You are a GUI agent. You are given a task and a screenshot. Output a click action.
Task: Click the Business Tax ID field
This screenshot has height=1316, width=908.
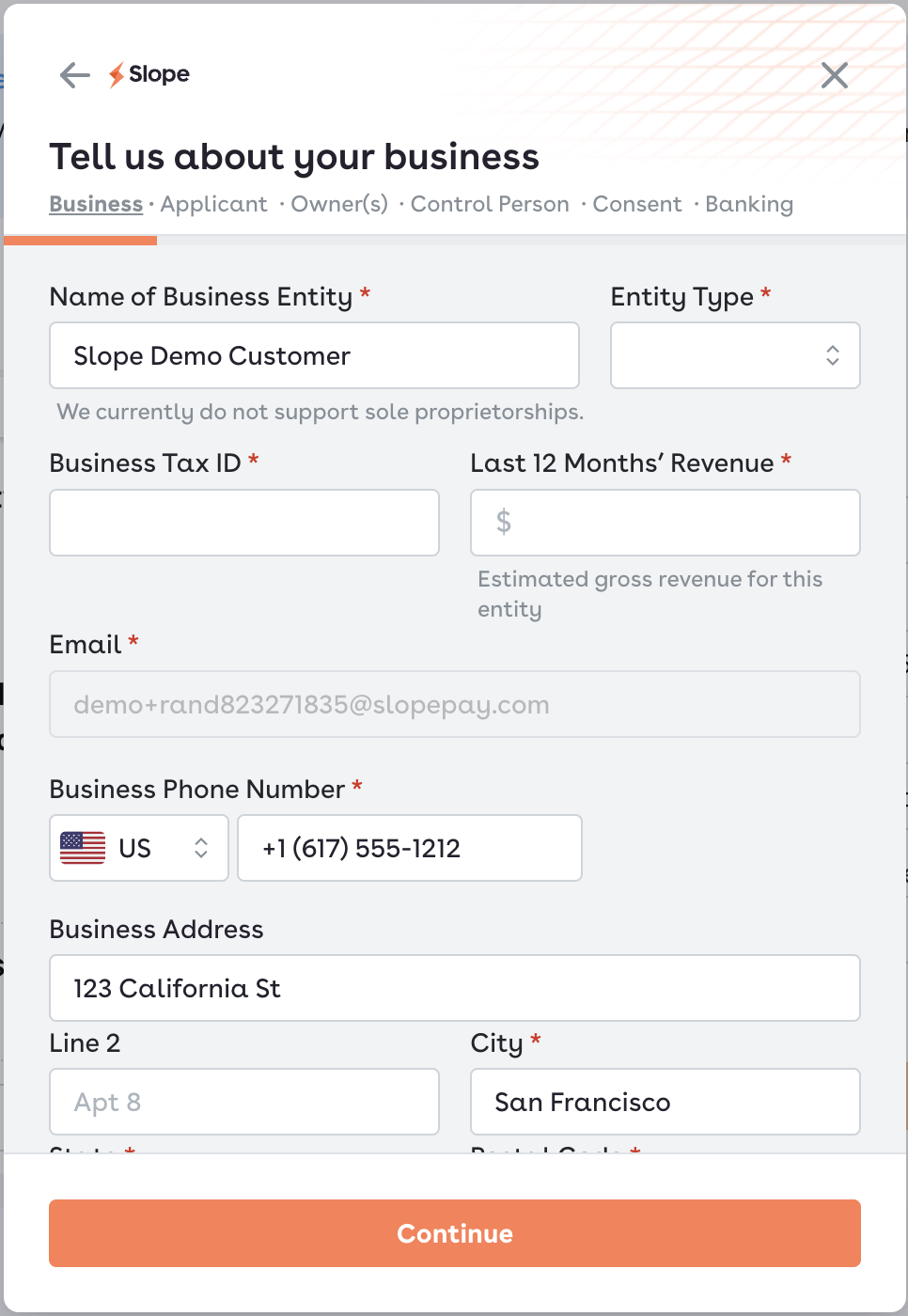pos(244,523)
